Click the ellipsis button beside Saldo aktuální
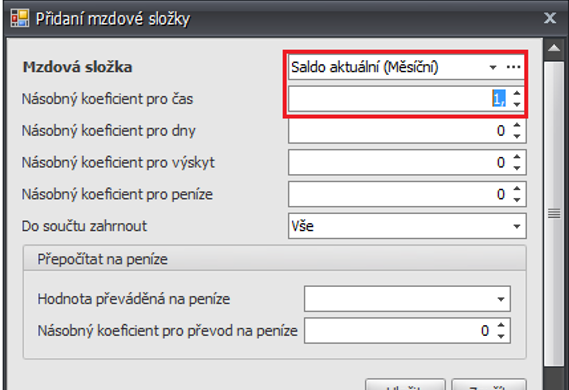The image size is (569, 390). coord(513,67)
